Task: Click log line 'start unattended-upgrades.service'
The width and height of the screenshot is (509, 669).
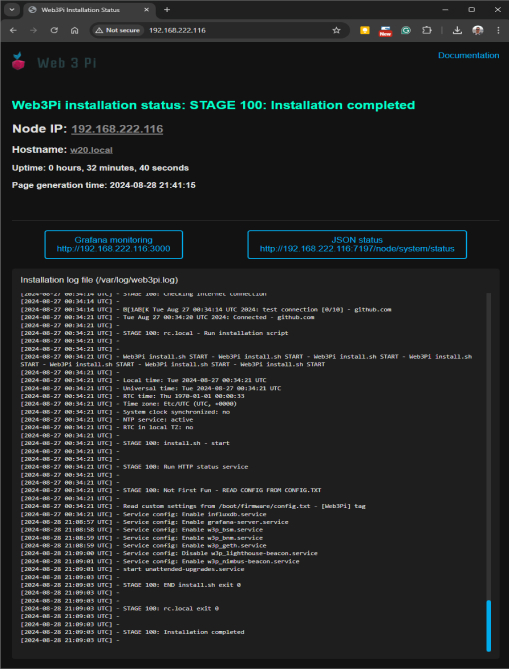Action: point(132,569)
